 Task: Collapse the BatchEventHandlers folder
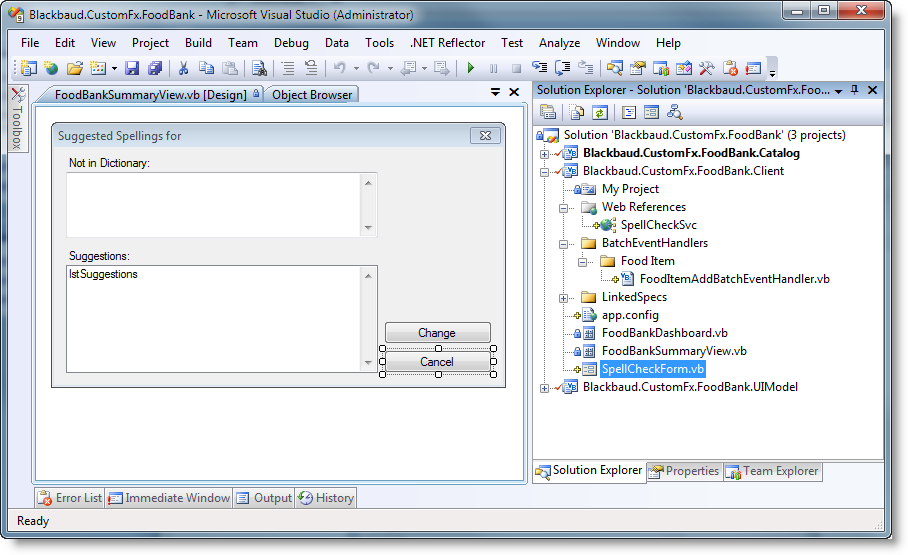pos(563,244)
